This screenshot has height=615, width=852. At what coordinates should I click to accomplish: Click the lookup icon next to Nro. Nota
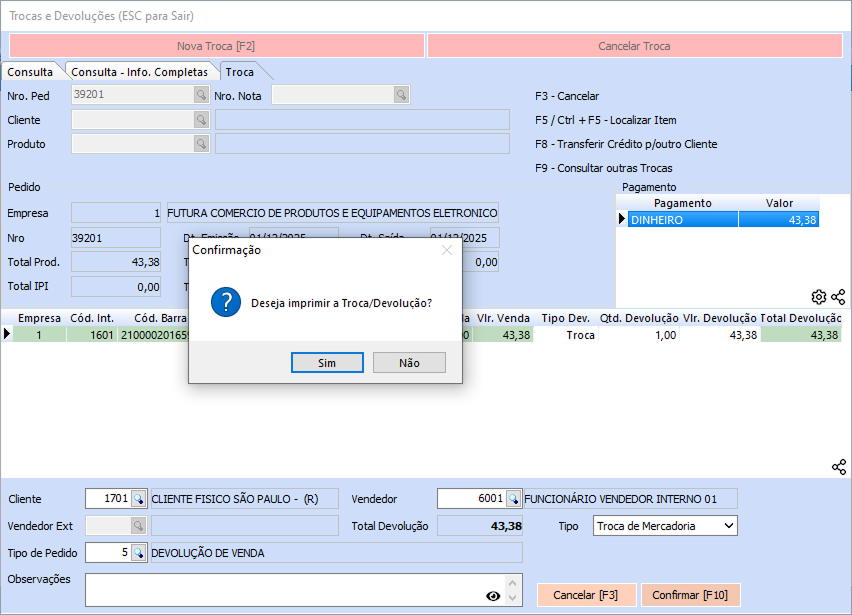(x=401, y=95)
